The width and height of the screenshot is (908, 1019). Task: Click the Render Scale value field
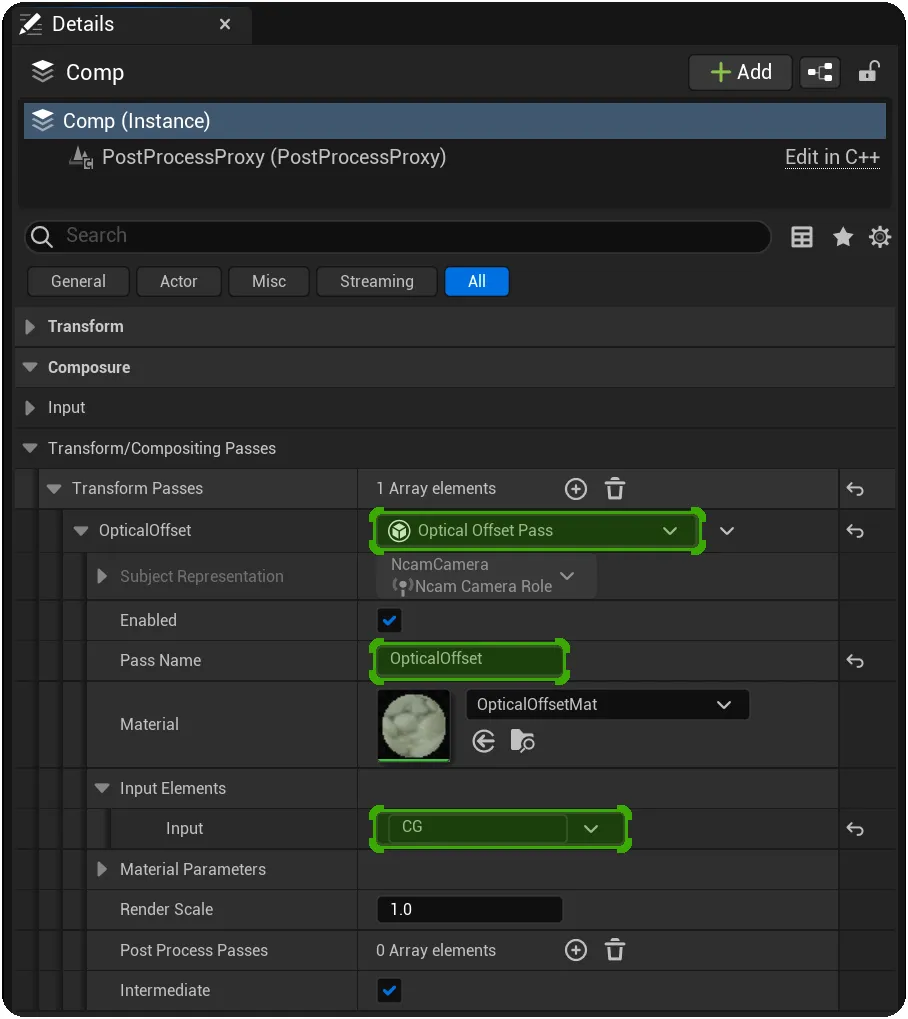point(469,910)
